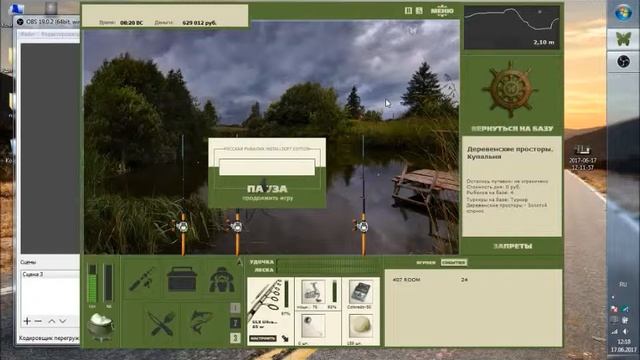This screenshot has height=360, width=640.
Task: Open the МЕНЮ button in the top bar
Action: point(442,11)
